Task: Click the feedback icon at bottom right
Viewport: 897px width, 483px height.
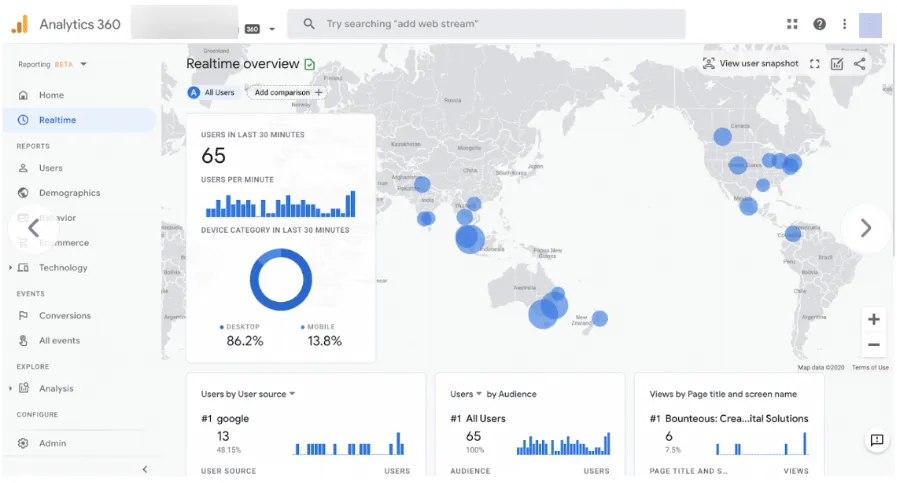Action: click(x=876, y=440)
